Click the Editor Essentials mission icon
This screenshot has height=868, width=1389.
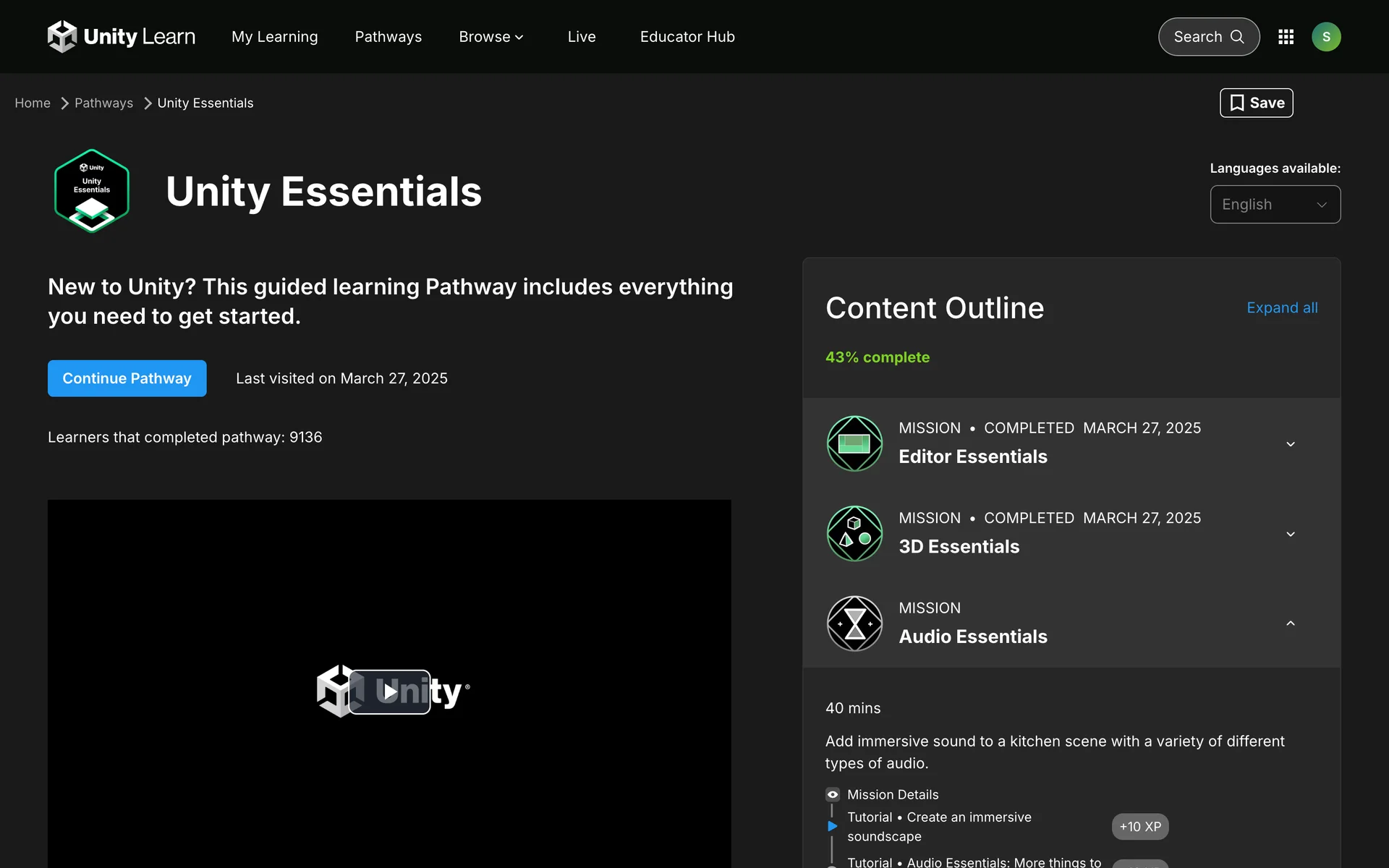(854, 443)
